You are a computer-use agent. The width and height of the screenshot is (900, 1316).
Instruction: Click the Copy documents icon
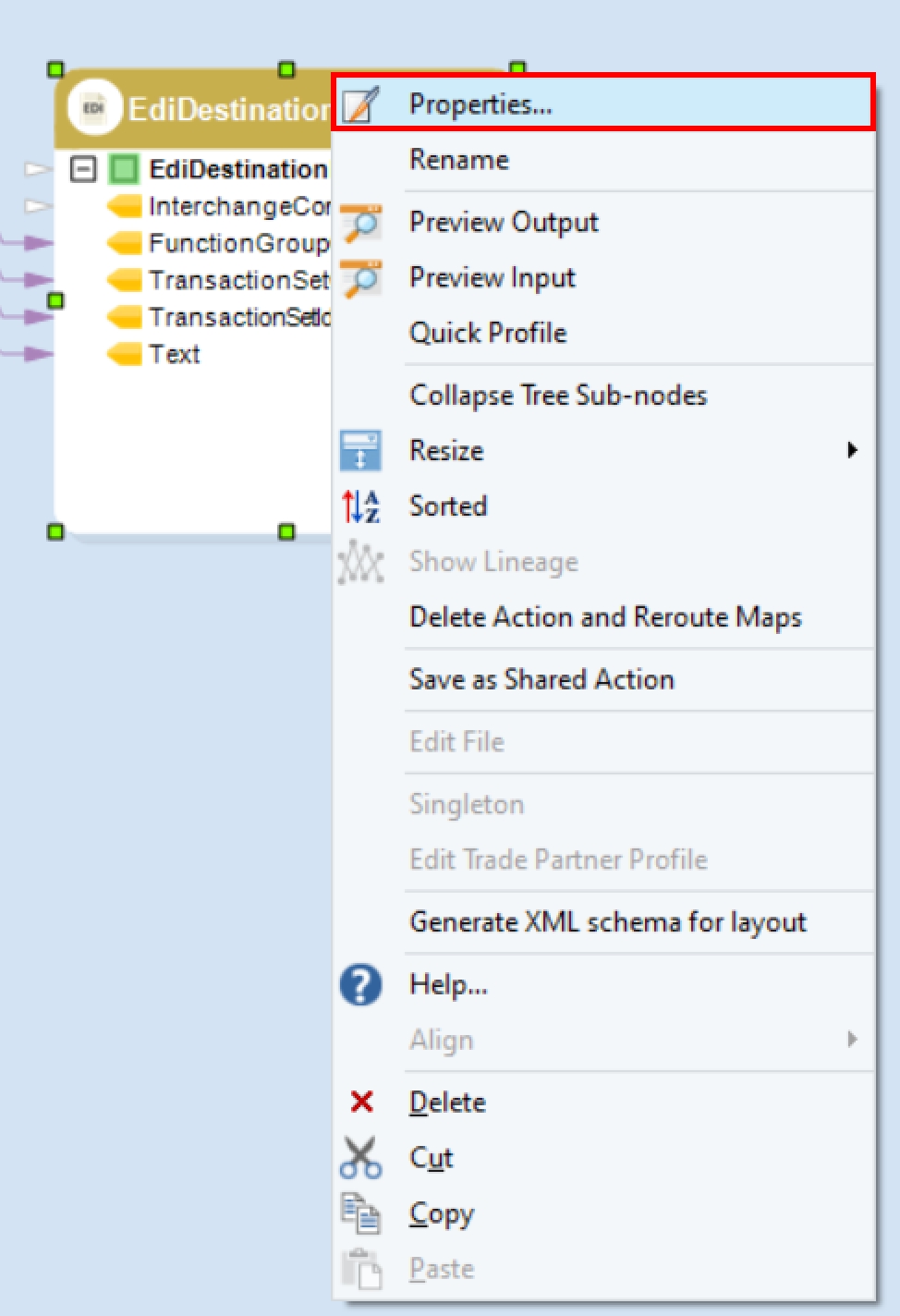click(360, 1213)
